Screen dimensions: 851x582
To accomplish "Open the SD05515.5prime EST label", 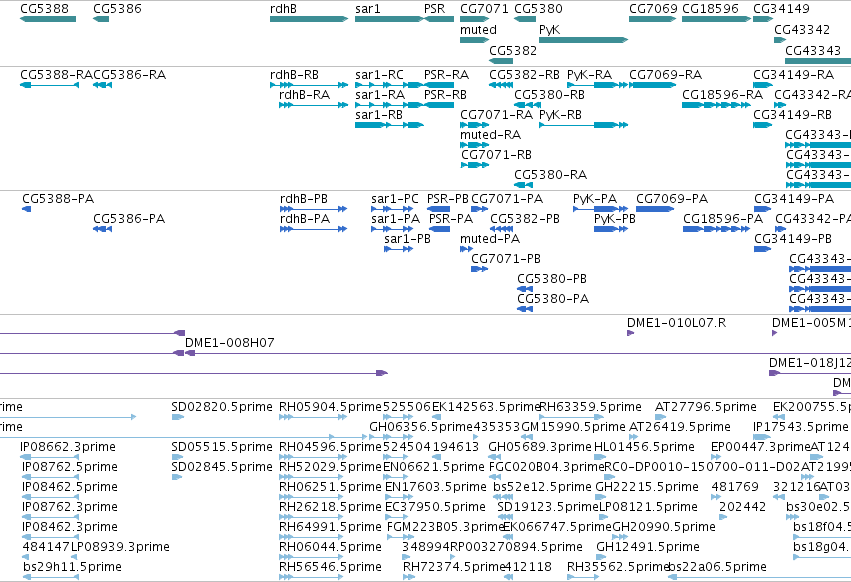I will [222, 447].
